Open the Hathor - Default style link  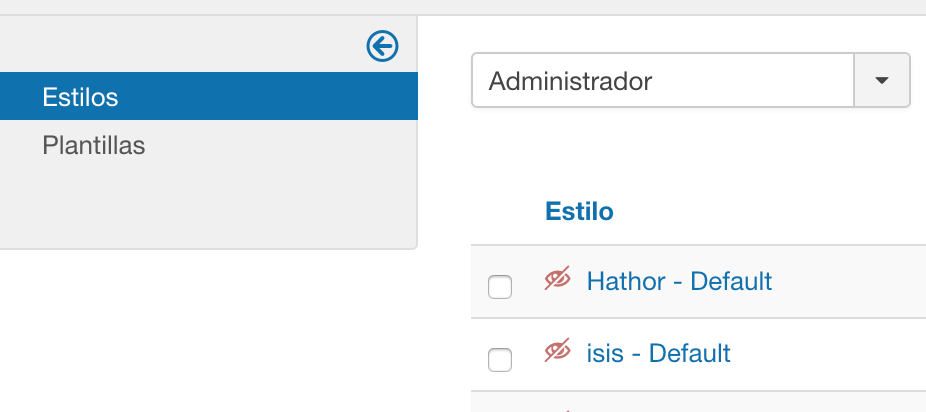click(x=679, y=281)
